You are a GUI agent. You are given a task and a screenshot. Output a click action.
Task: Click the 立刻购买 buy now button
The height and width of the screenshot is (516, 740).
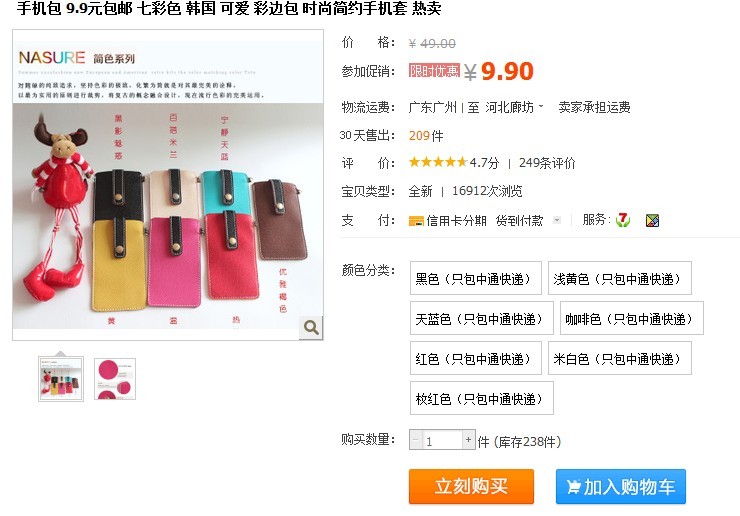click(471, 486)
